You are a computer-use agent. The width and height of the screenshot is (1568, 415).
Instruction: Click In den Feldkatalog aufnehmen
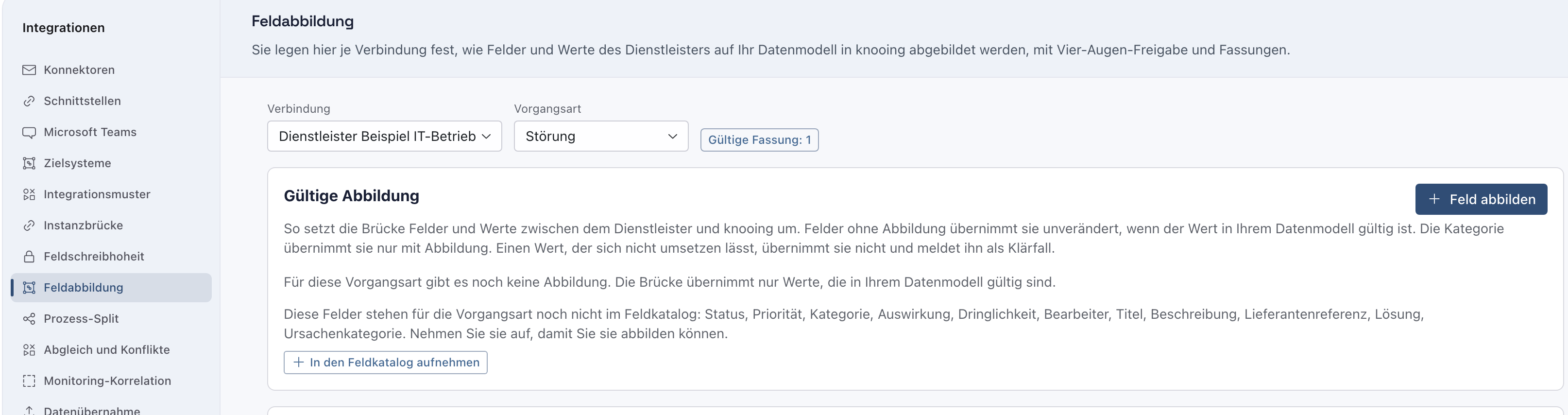pos(385,362)
